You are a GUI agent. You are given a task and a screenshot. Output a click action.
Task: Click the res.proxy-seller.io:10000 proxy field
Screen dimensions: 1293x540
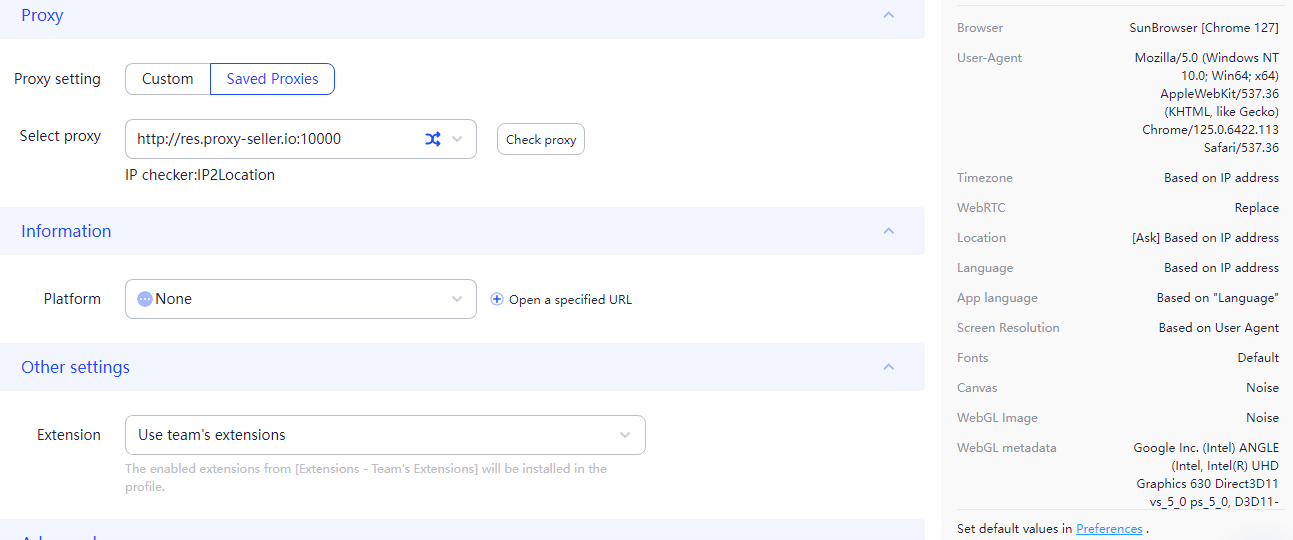tap(270, 139)
